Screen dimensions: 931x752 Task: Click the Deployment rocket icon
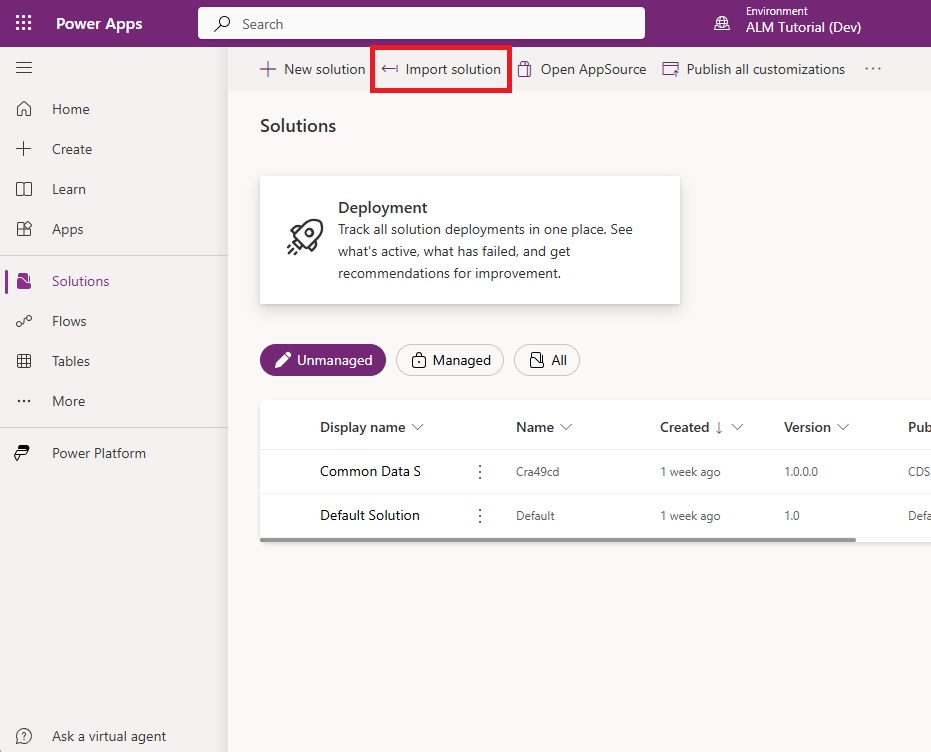305,237
